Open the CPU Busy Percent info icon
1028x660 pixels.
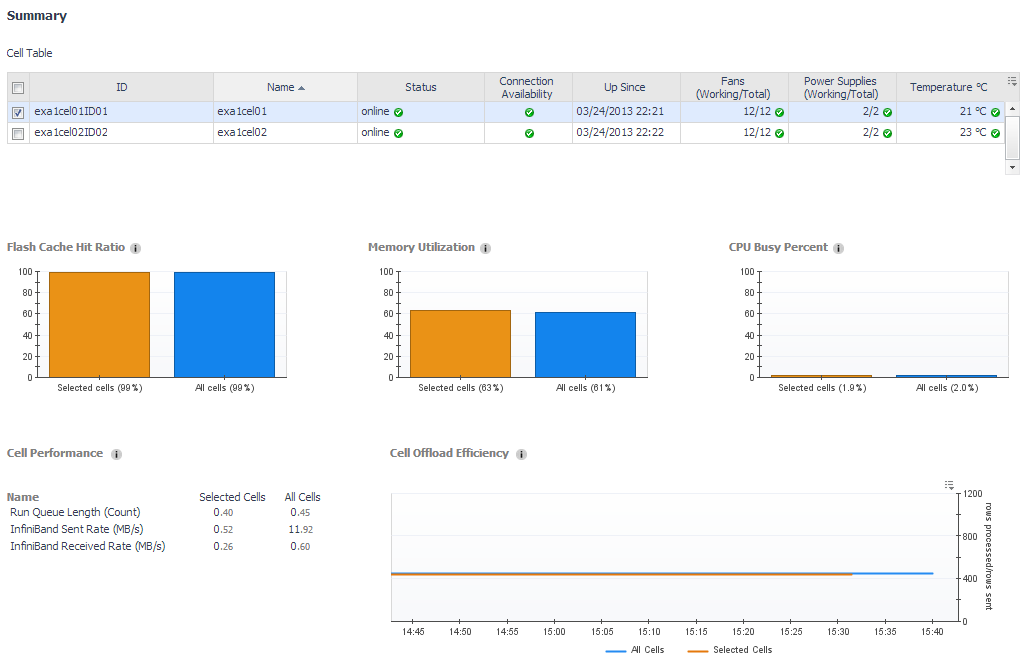(x=838, y=248)
